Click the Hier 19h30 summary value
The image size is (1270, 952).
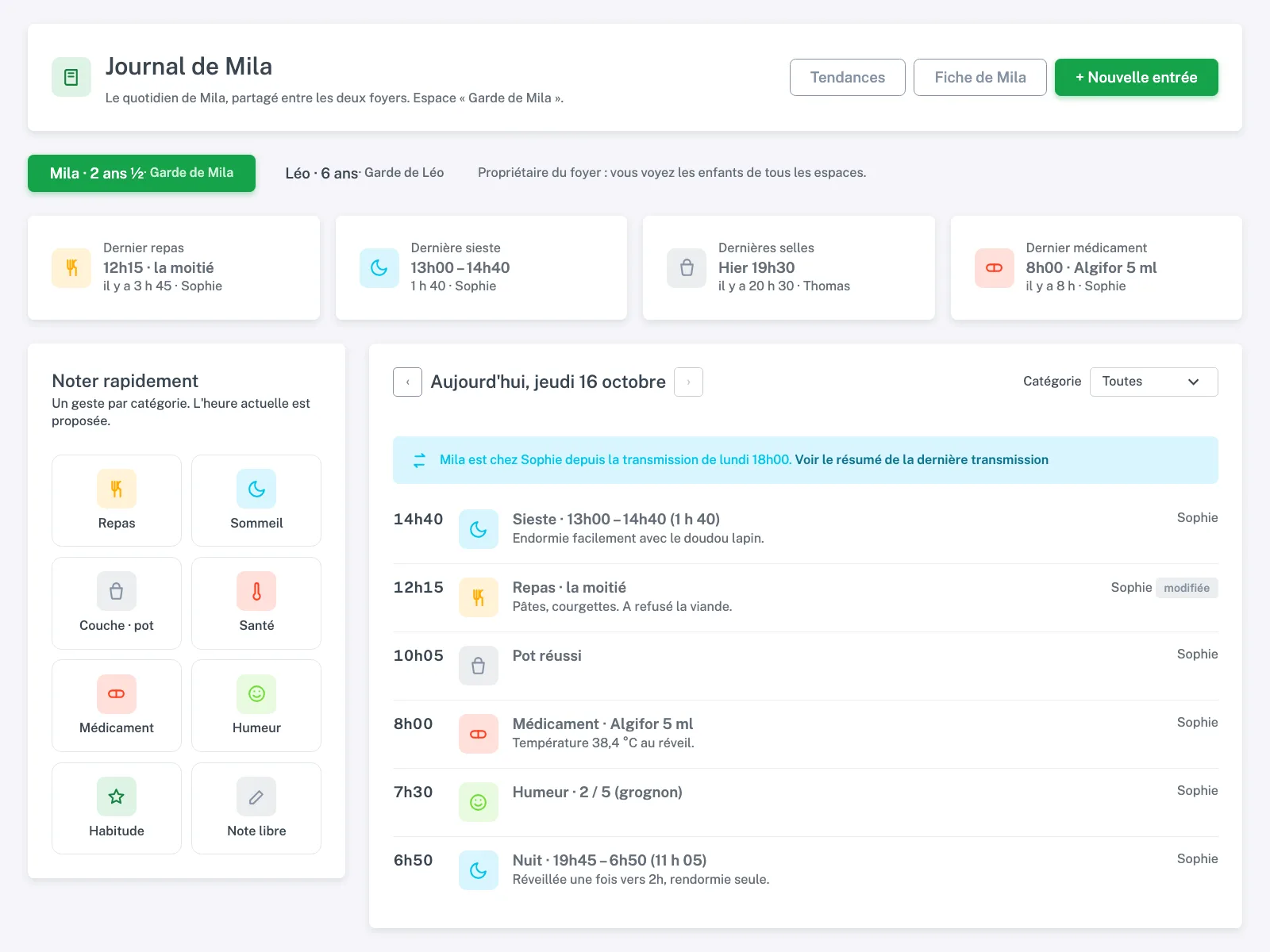pyautogui.click(x=756, y=267)
